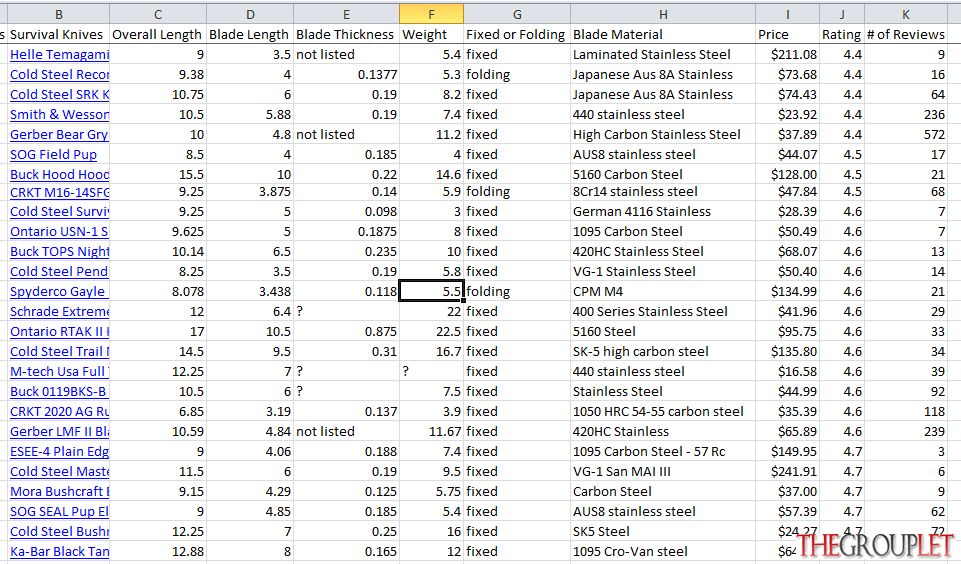The width and height of the screenshot is (961, 564).
Task: Open the Cold Steel Trail link
Action: pos(59,352)
